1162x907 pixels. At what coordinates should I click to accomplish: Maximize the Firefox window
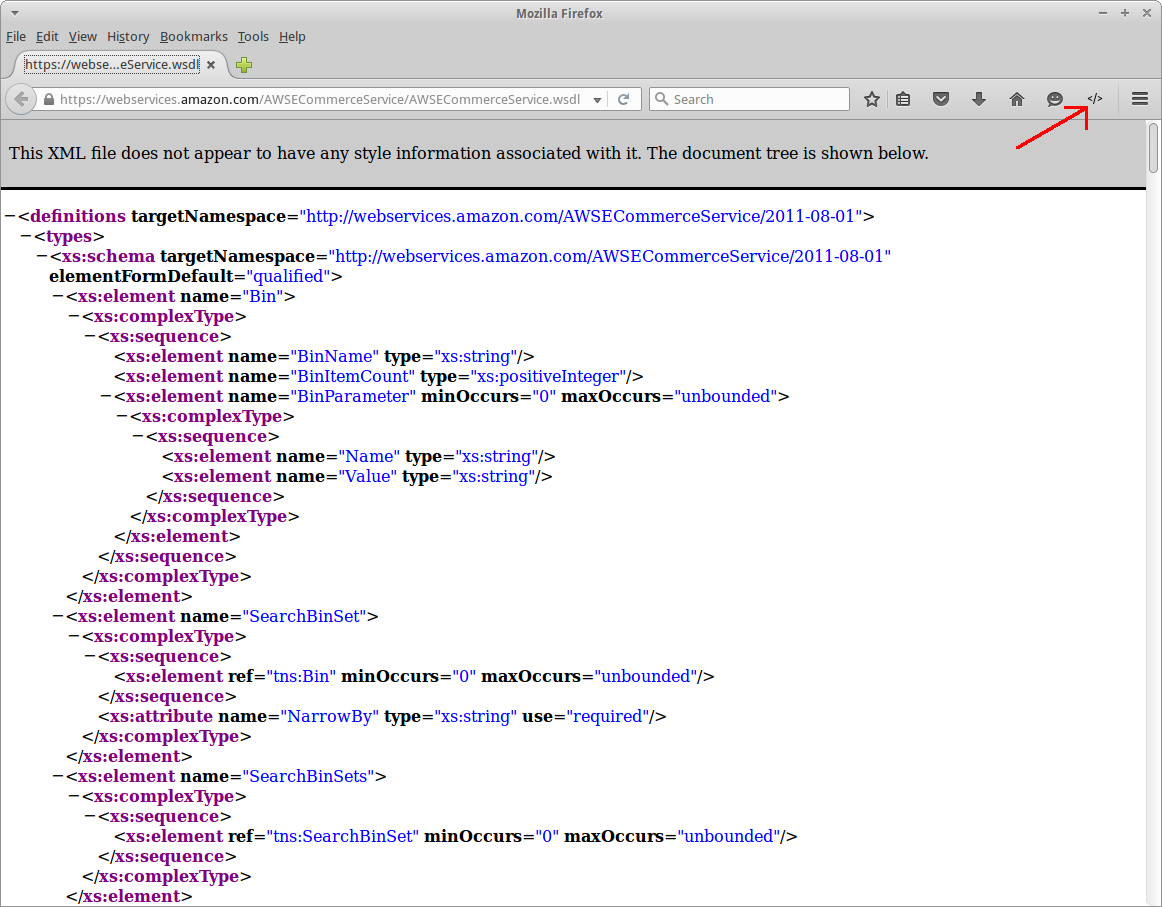[x=1125, y=13]
